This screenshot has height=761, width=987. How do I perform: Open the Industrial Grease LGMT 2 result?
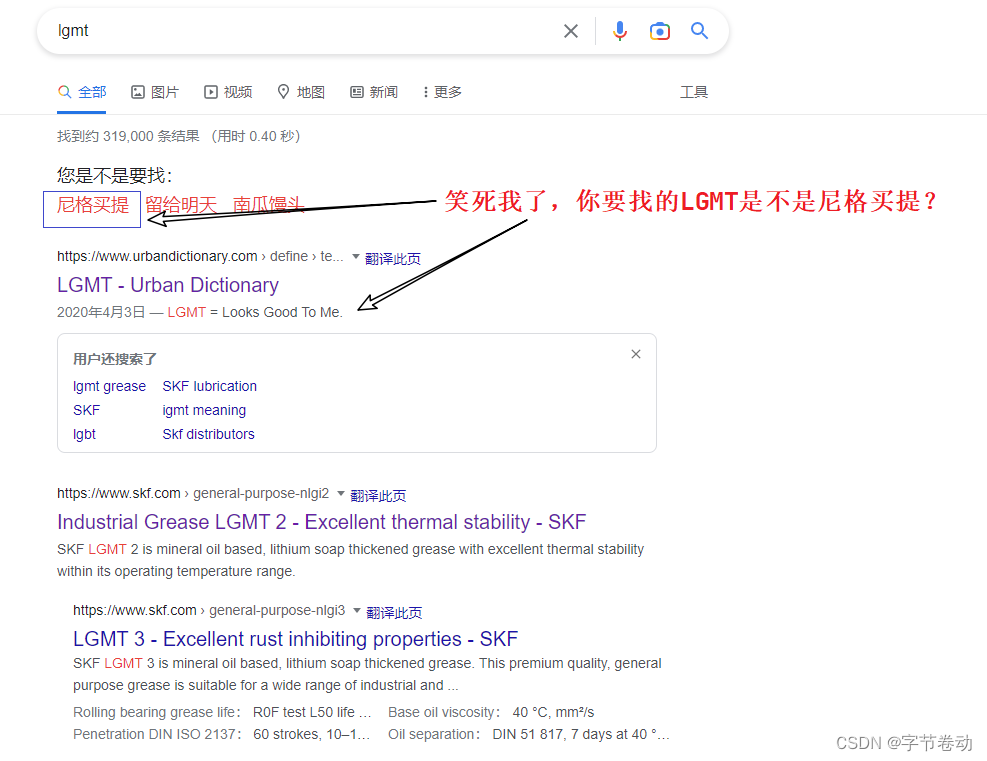(322, 521)
